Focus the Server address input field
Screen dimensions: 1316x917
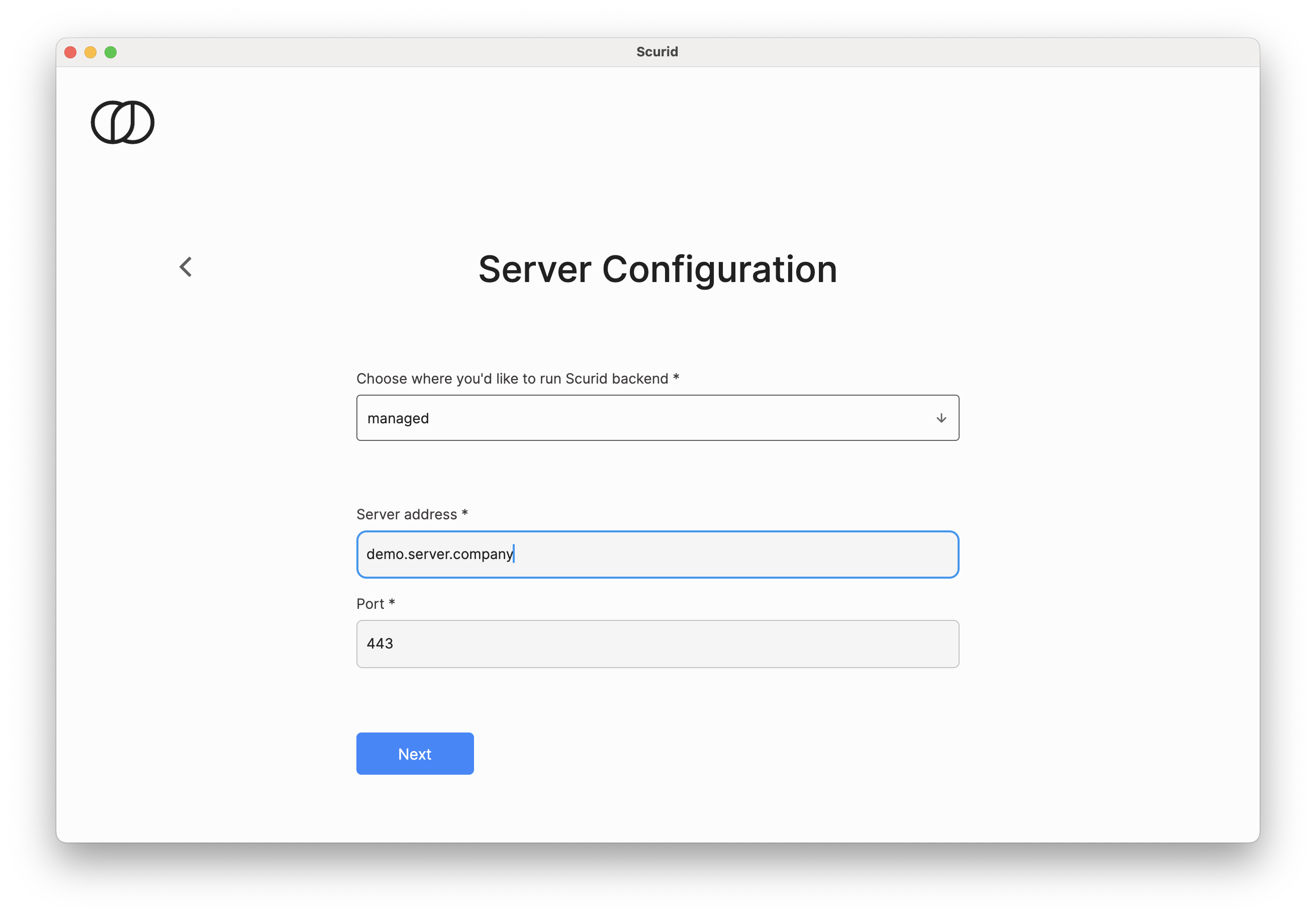click(x=657, y=554)
